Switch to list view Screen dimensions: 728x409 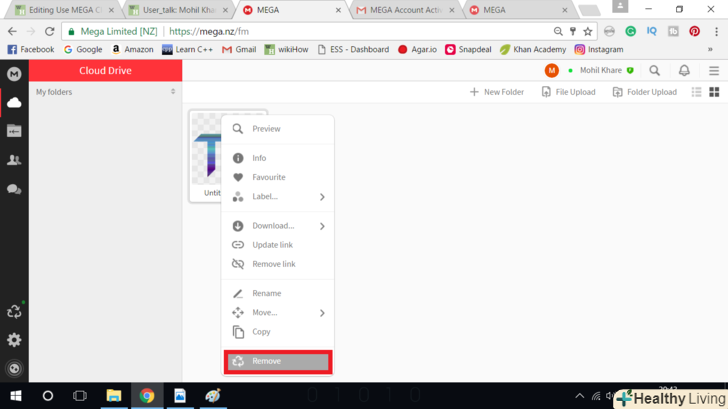click(696, 92)
